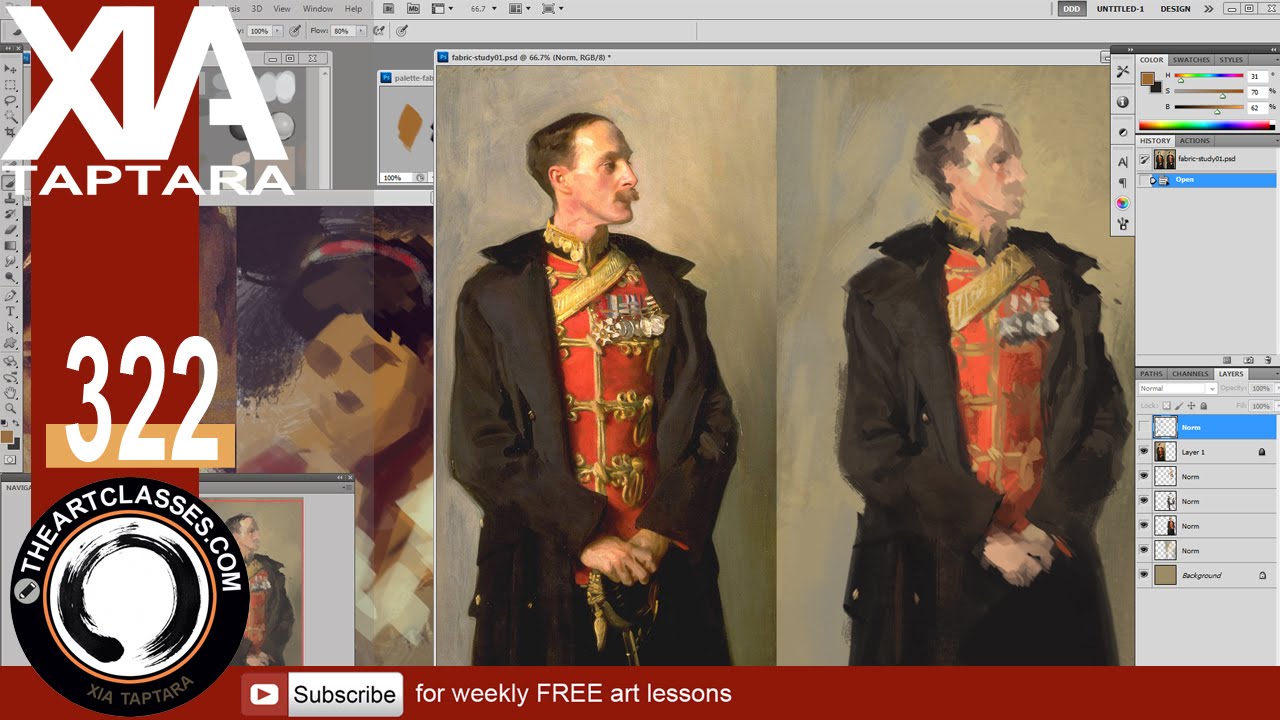Show the selected top Norm layer
This screenshot has width=1280, height=720.
pos(1144,427)
